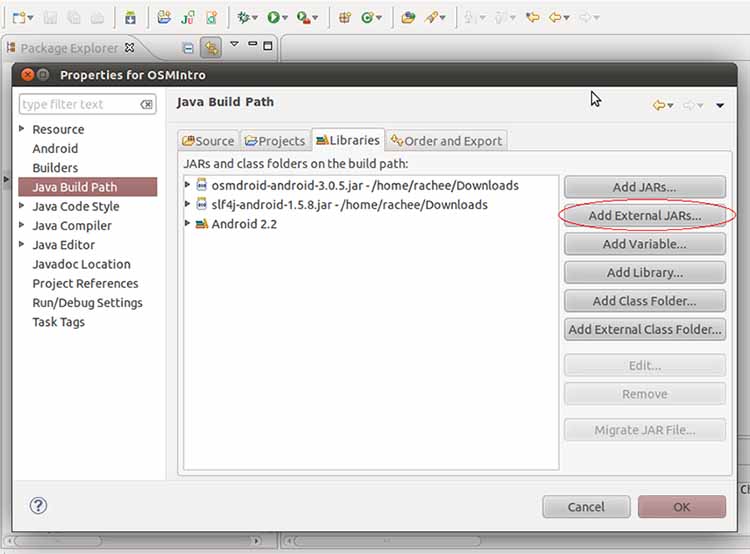The width and height of the screenshot is (750, 554).
Task: Click the green Run toolbar icon
Action: 274,18
